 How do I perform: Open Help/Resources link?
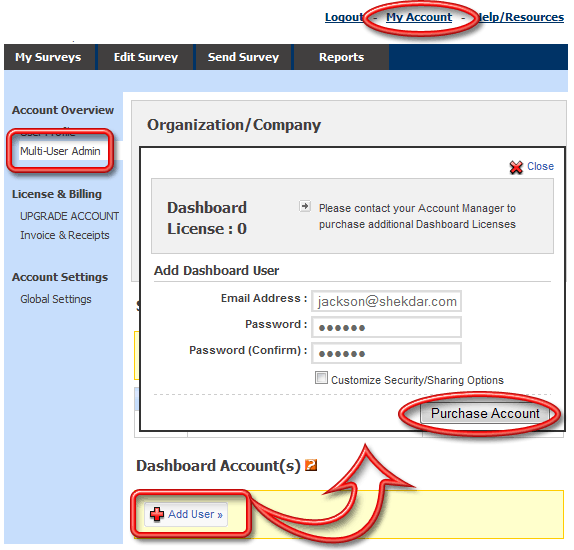[x=521, y=17]
